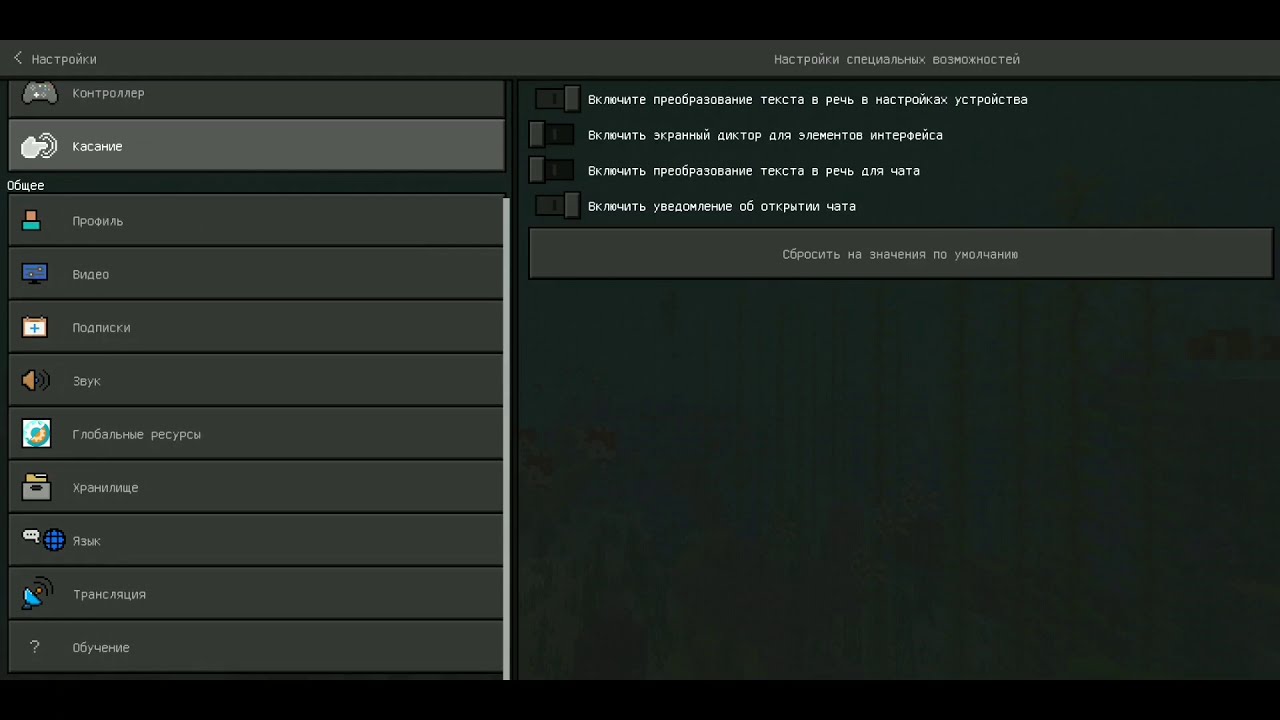Click the Настройки специальных возможностей title

point(897,59)
